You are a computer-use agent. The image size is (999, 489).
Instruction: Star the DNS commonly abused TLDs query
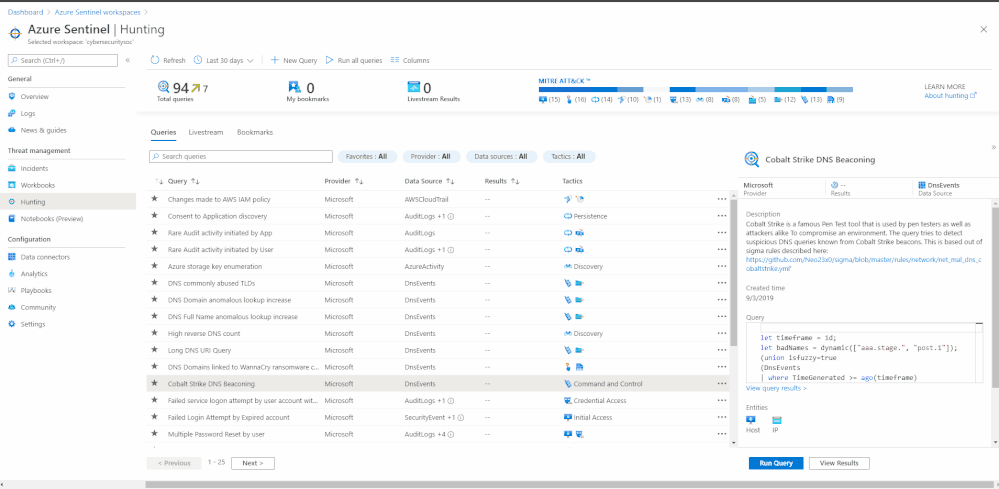point(154,283)
